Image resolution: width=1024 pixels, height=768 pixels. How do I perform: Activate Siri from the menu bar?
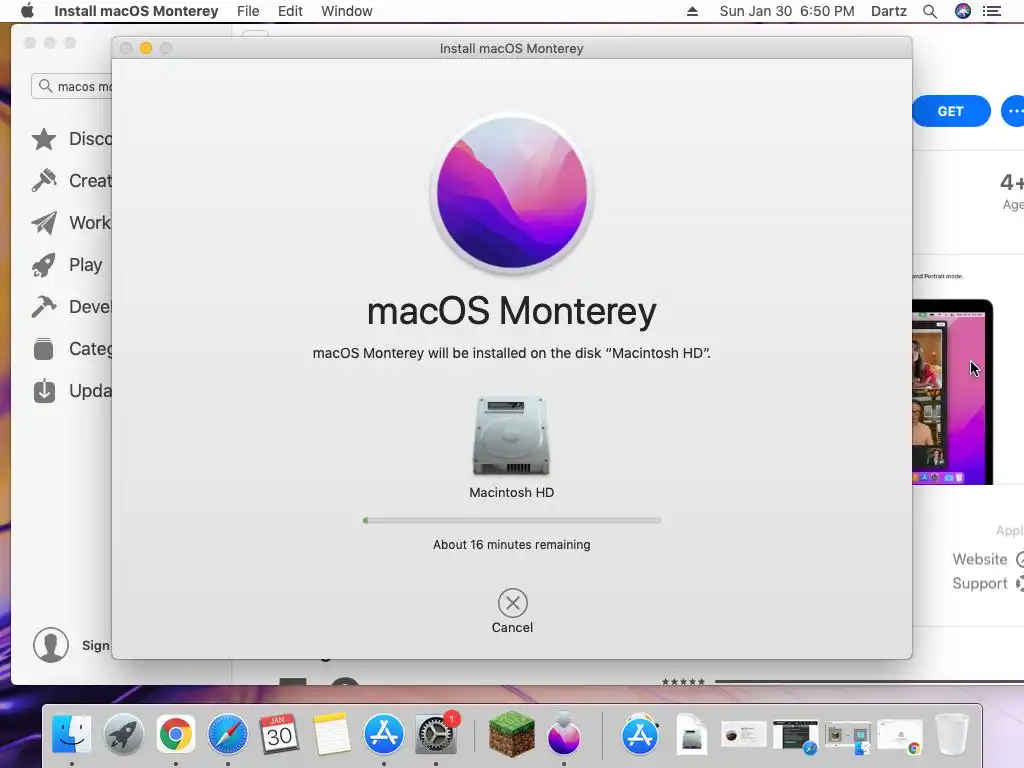pyautogui.click(x=963, y=11)
